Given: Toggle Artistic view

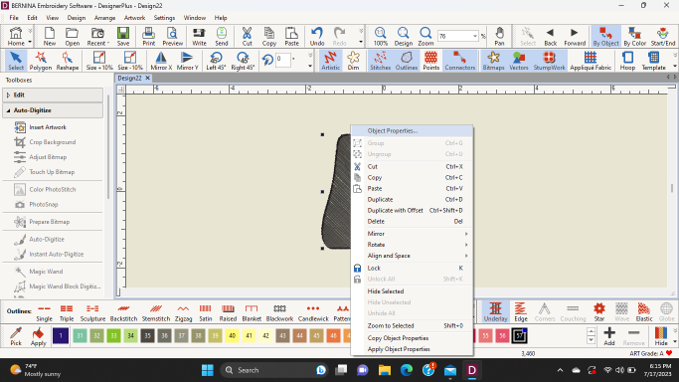Looking at the screenshot, I should (x=330, y=61).
